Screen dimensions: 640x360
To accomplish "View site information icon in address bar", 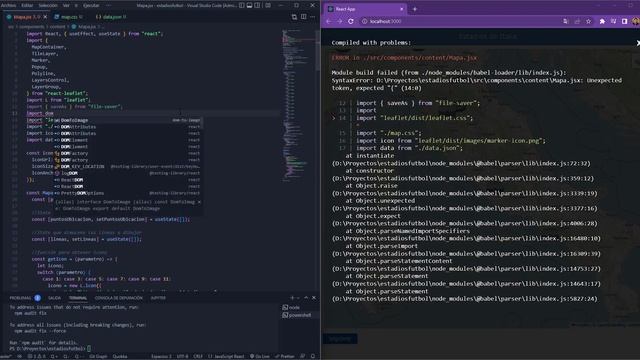I will coord(364,21).
